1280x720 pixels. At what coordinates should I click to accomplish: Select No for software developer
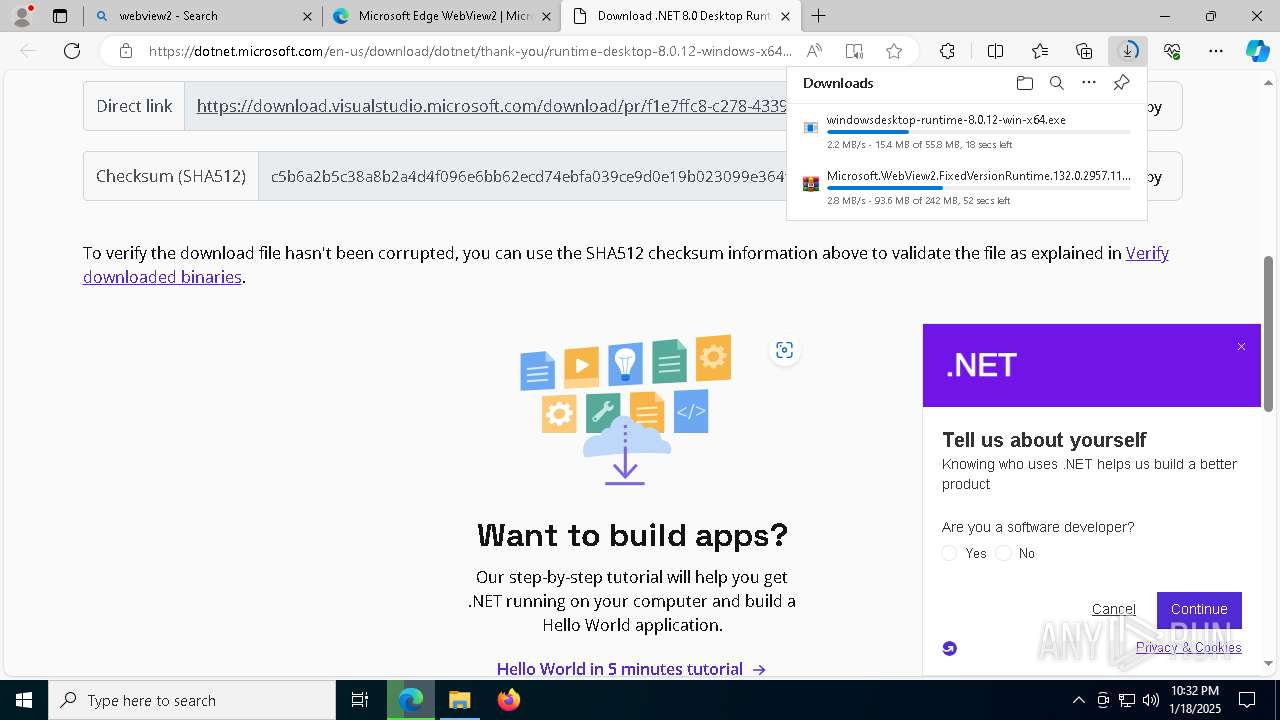click(1004, 553)
